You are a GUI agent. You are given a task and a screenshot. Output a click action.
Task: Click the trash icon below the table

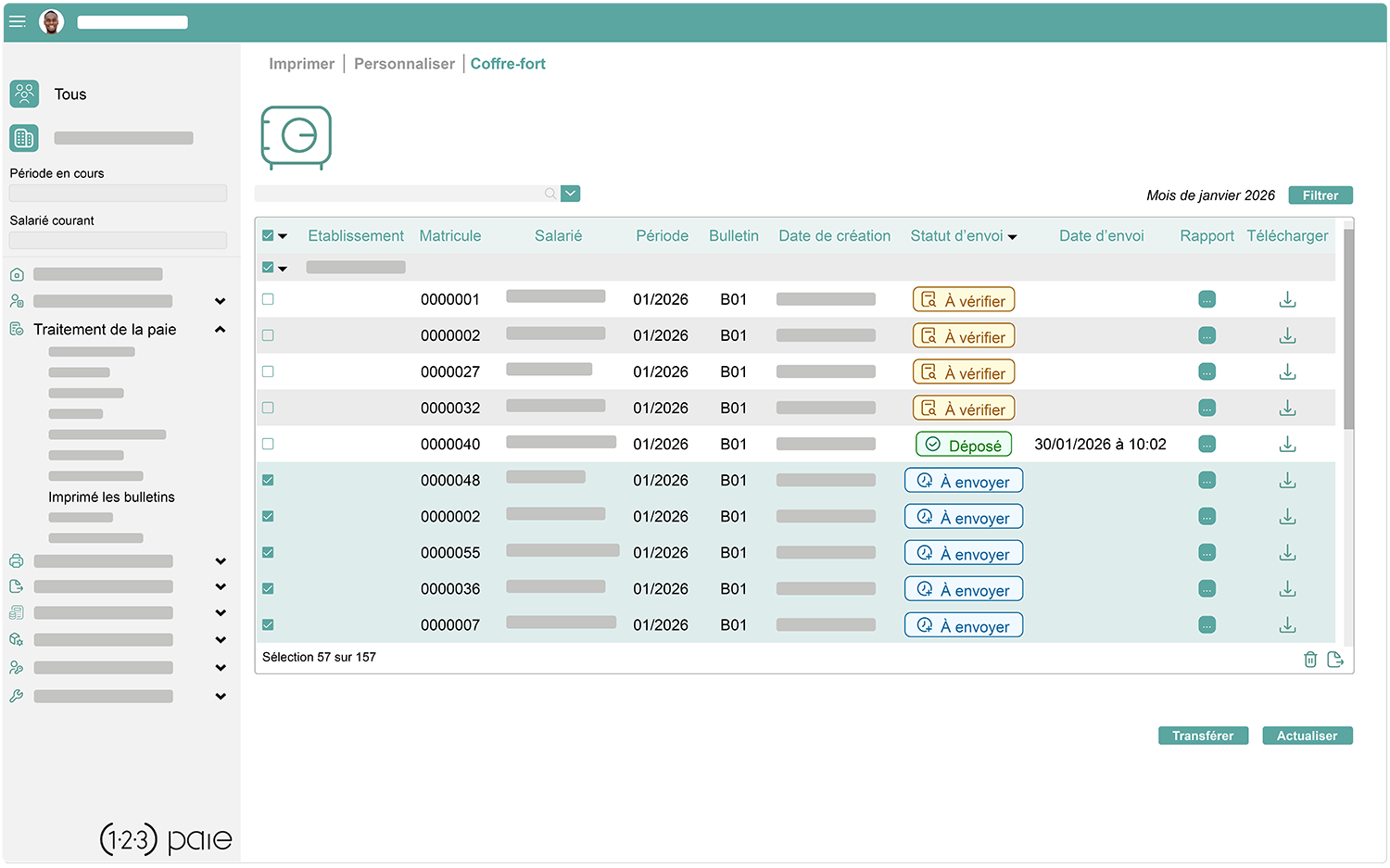[1309, 659]
